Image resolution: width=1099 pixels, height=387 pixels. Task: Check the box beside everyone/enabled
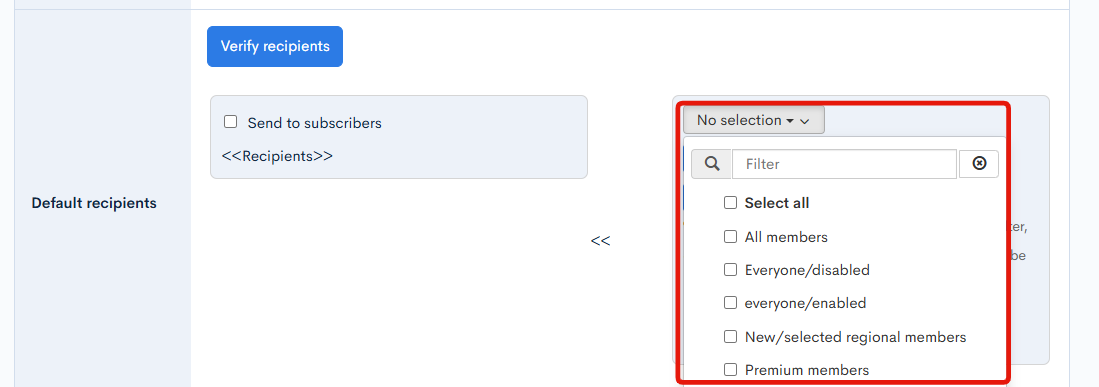click(730, 303)
